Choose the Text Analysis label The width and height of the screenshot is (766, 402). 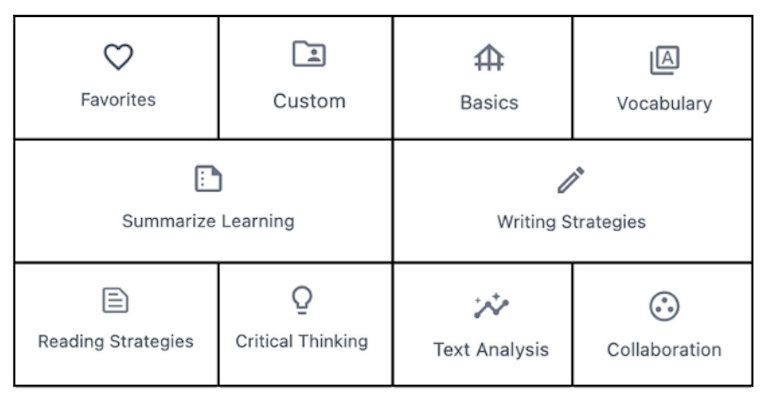click(491, 350)
